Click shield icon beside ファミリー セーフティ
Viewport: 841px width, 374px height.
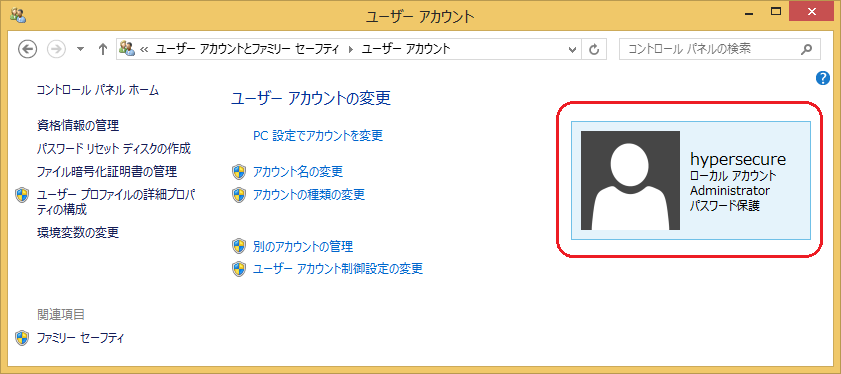[x=21, y=338]
